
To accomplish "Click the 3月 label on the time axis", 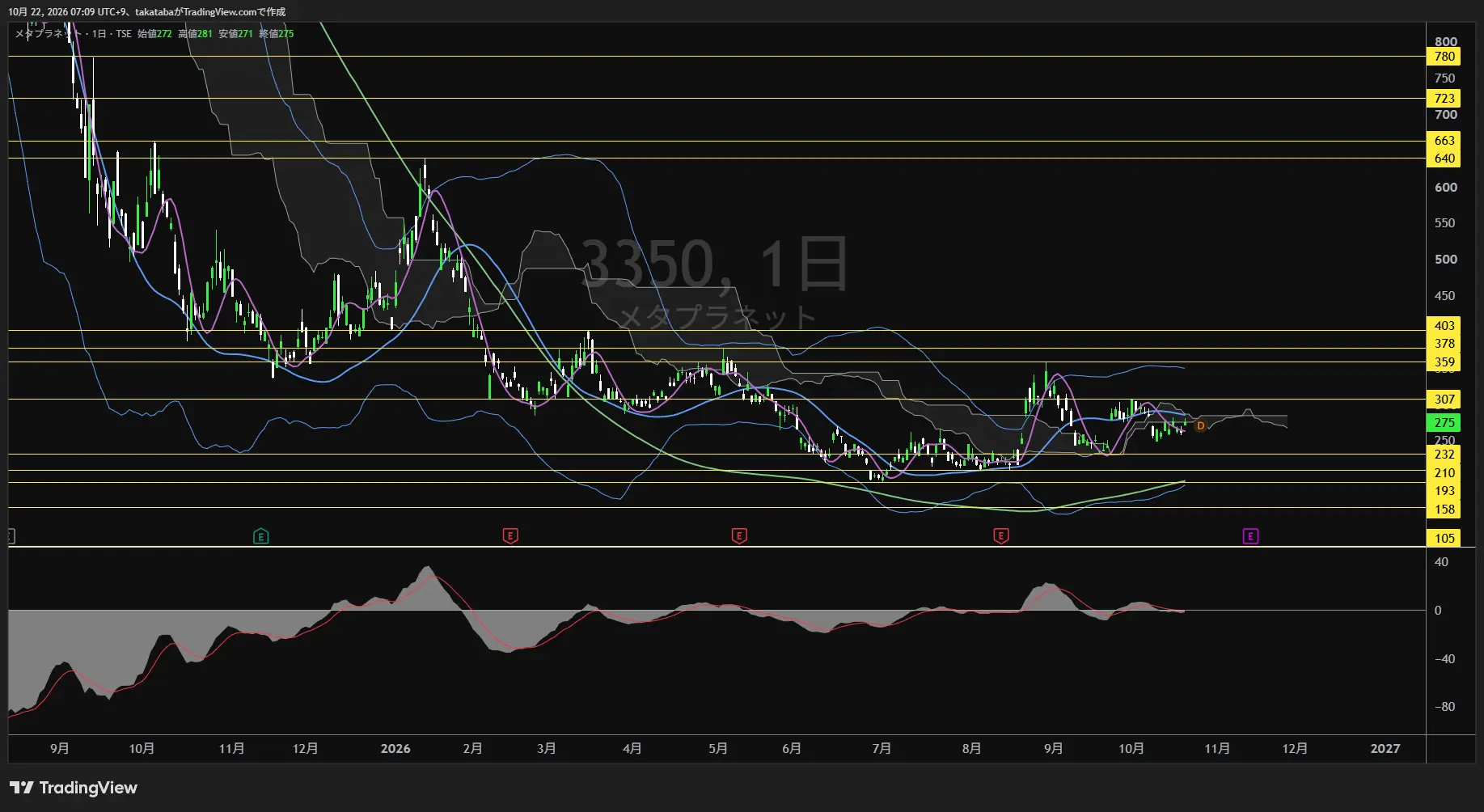I will (x=547, y=749).
